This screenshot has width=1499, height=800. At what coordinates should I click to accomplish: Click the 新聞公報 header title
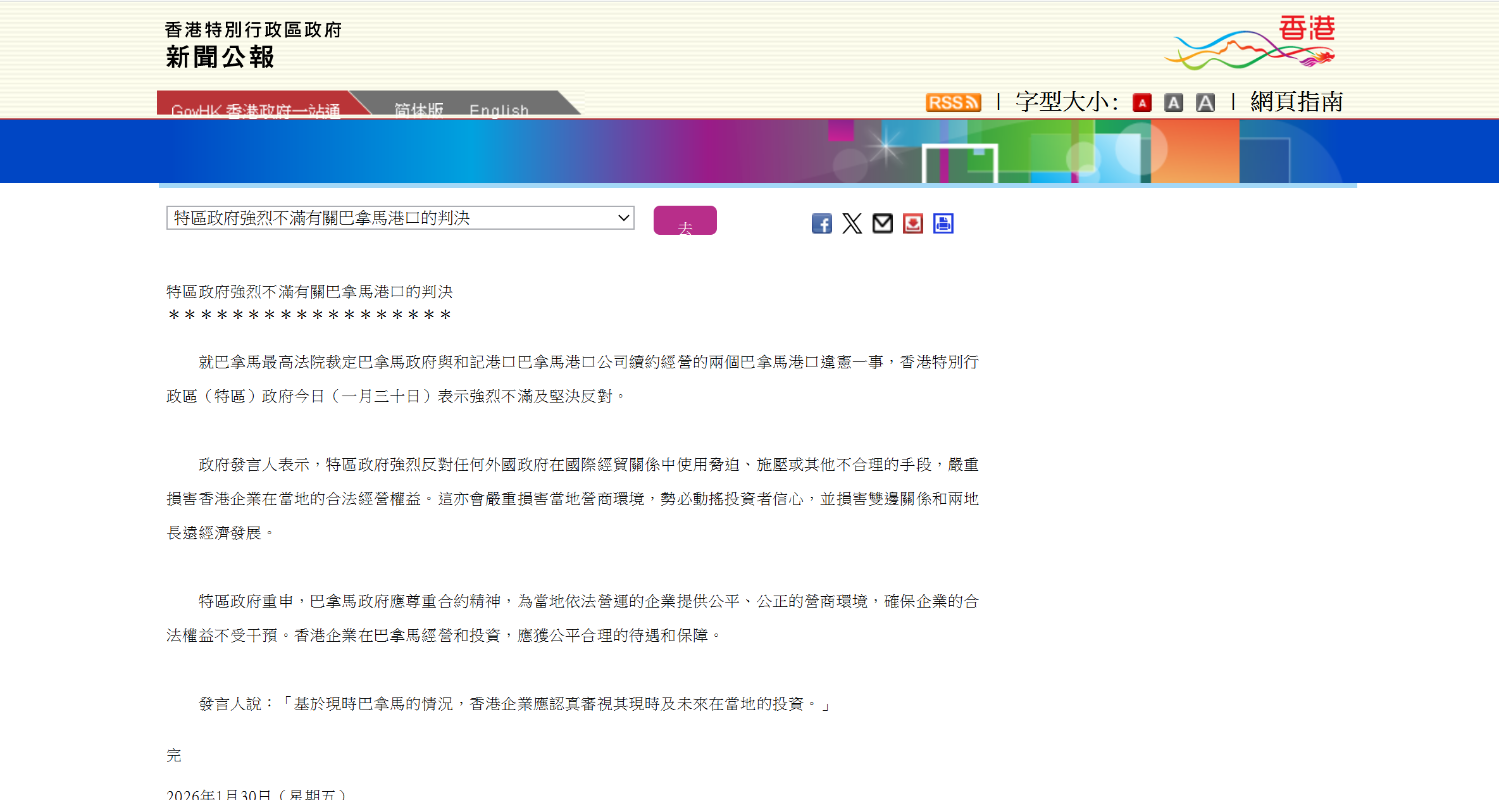220,57
